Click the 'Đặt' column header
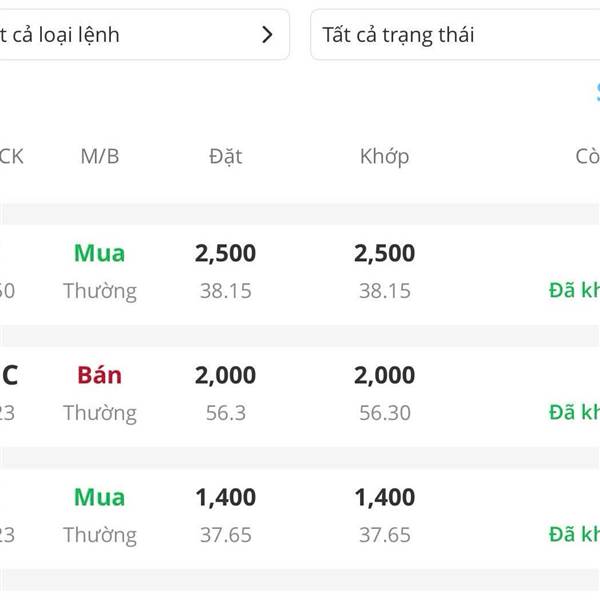 (x=225, y=156)
